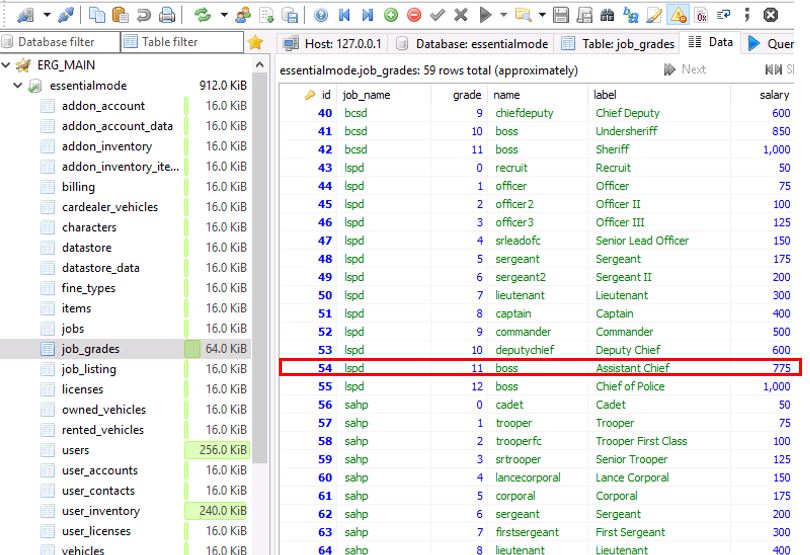This screenshot has height=555, width=810.
Task: Click the tree scroll-up arrow
Action: point(260,65)
